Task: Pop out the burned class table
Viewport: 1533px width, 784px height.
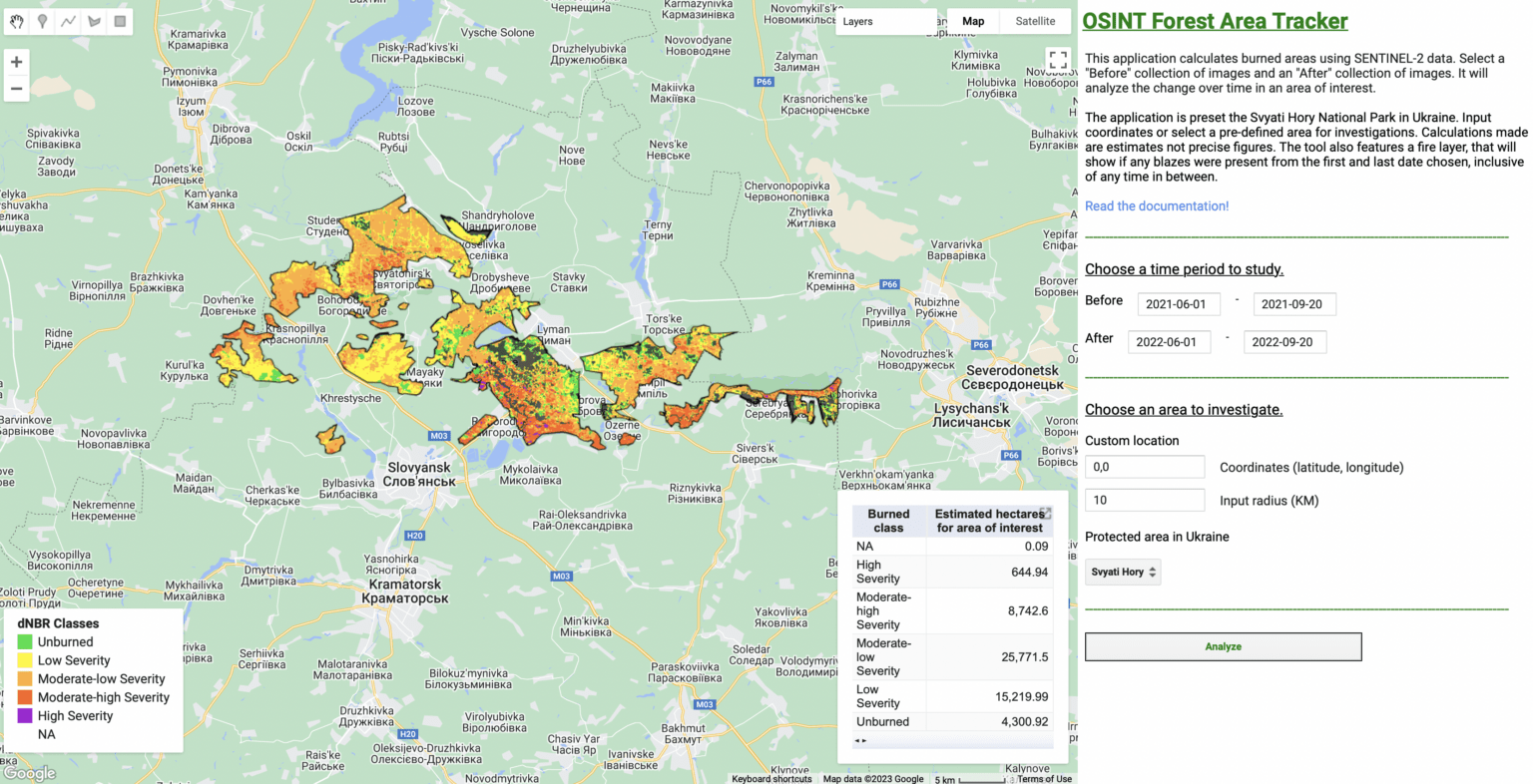Action: [x=1045, y=513]
